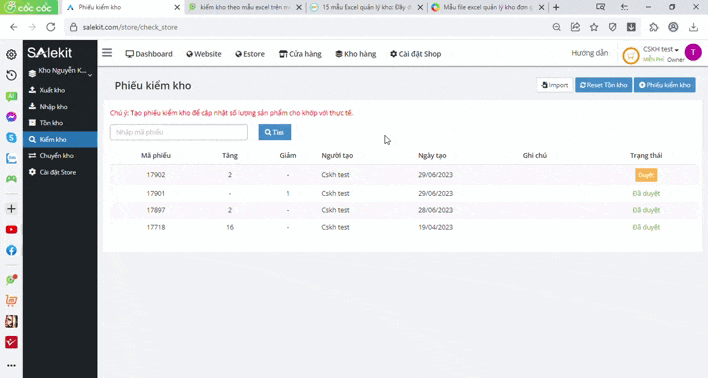The image size is (708, 378).
Task: Open the Cài đặt Shop menu item
Action: click(415, 54)
